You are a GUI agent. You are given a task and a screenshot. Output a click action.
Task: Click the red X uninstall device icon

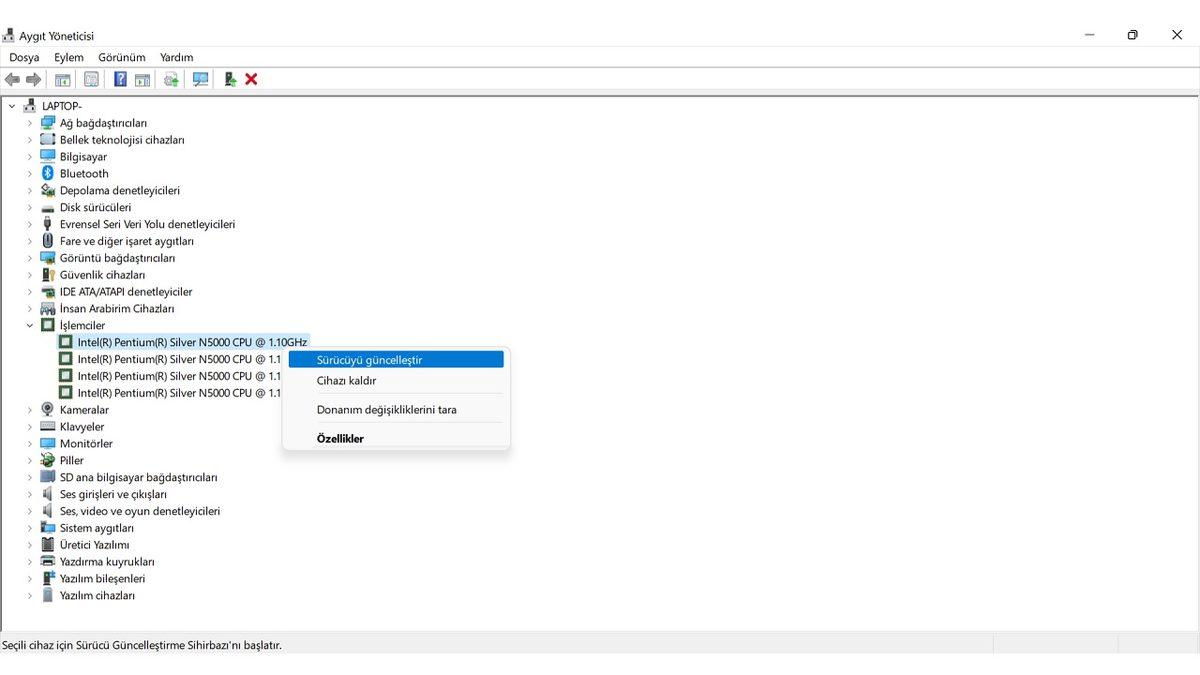[x=251, y=79]
